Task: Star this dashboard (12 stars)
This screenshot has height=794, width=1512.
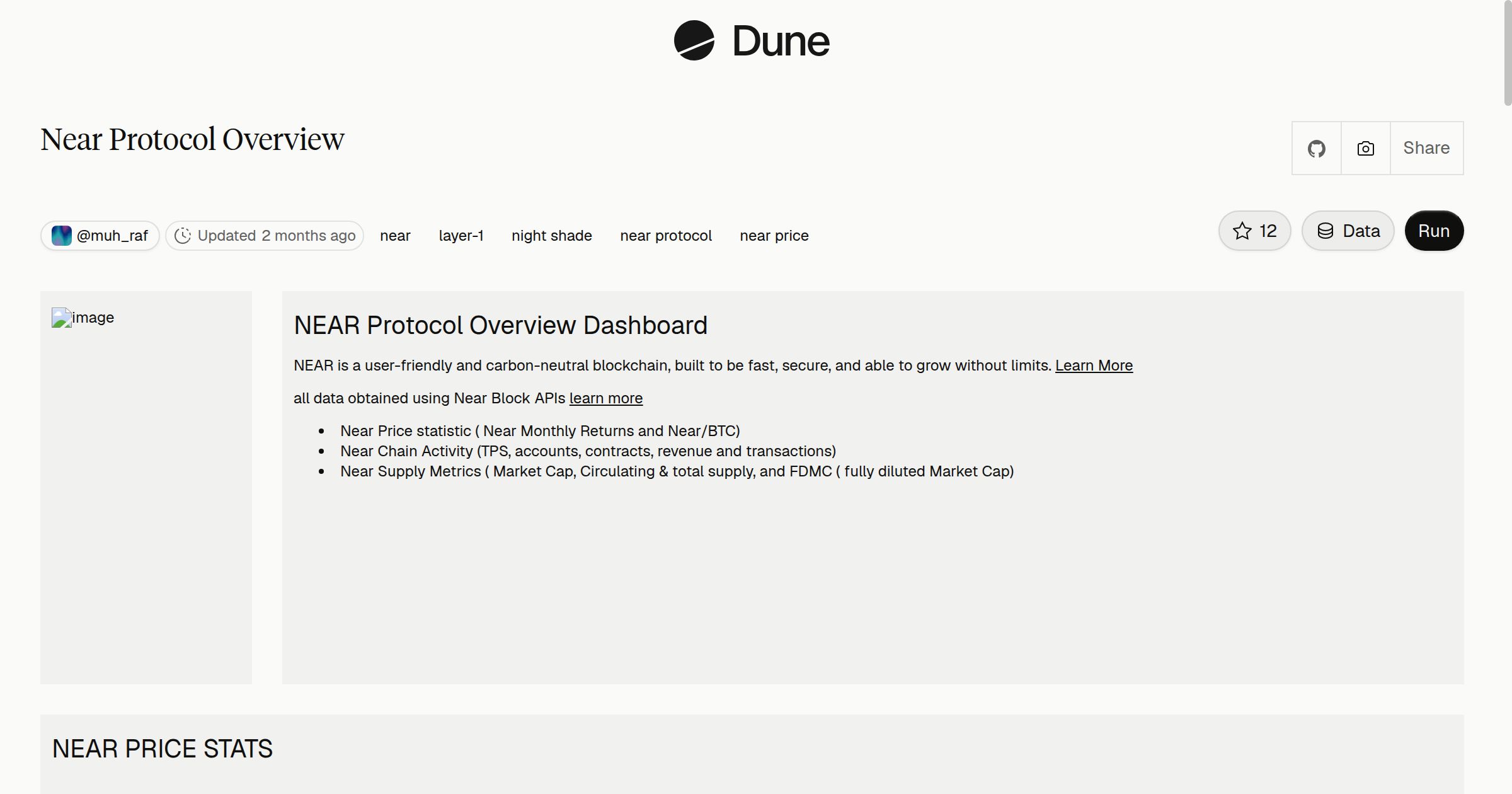Action: [x=1254, y=231]
